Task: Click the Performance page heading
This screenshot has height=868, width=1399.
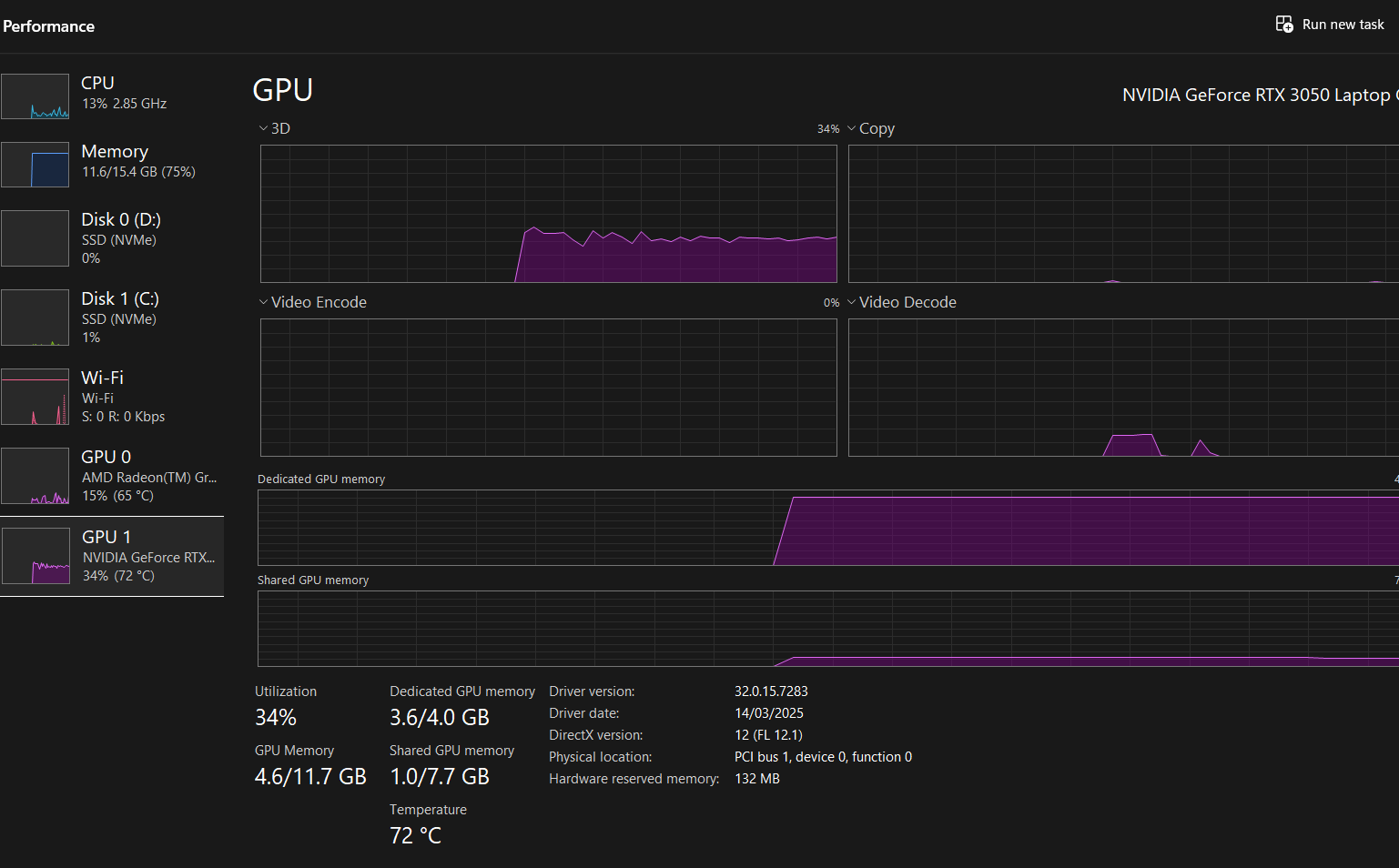Action: (x=48, y=26)
